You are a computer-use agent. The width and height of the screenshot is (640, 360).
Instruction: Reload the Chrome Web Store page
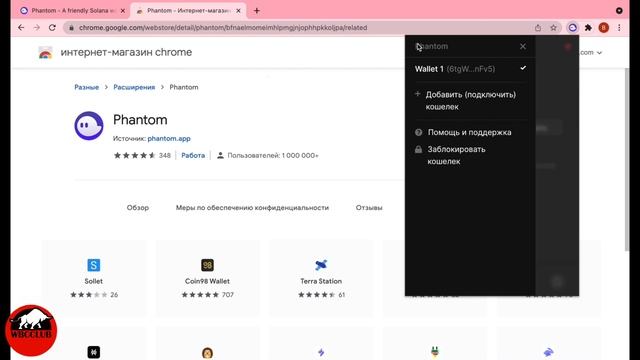coord(52,27)
